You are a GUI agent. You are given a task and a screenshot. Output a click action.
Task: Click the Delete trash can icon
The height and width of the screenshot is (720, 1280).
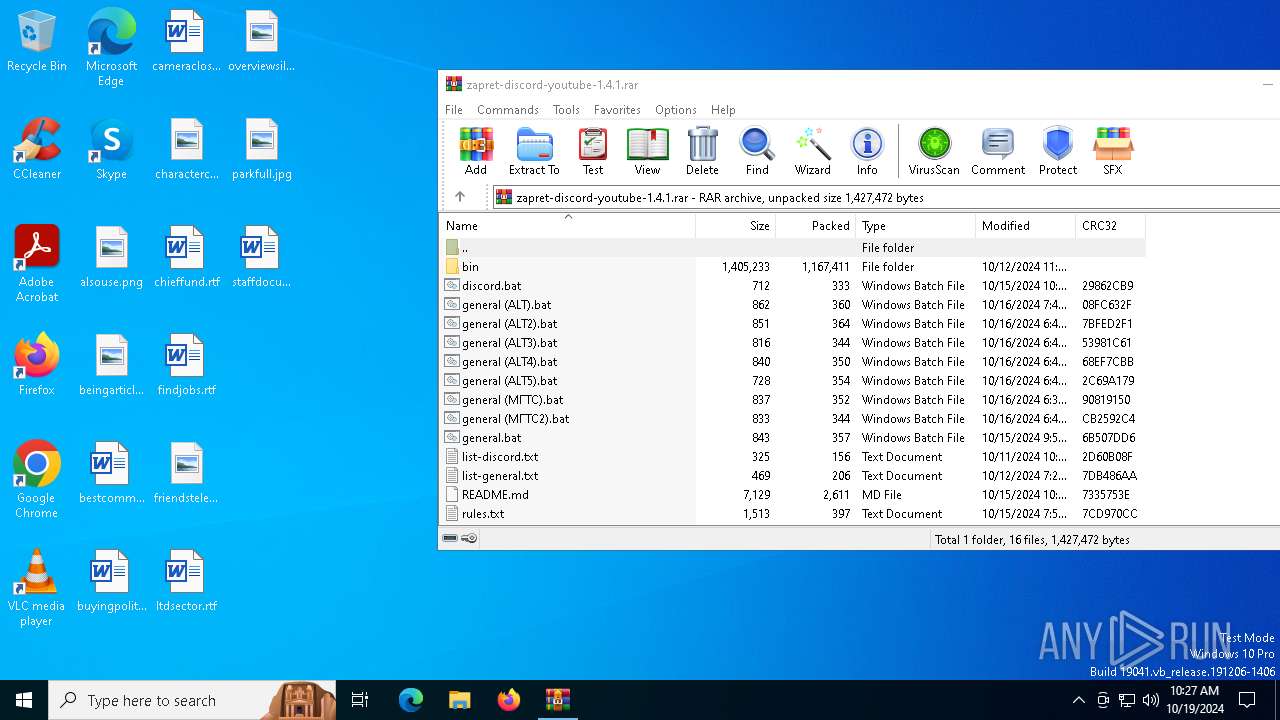click(702, 151)
